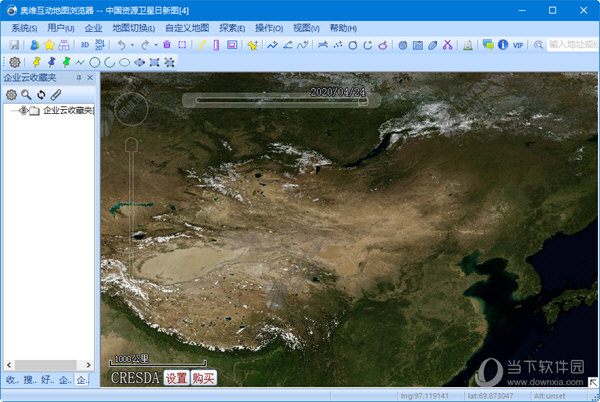Click the blue horizontal arrows move icon
The image size is (600, 402).
point(139,62)
